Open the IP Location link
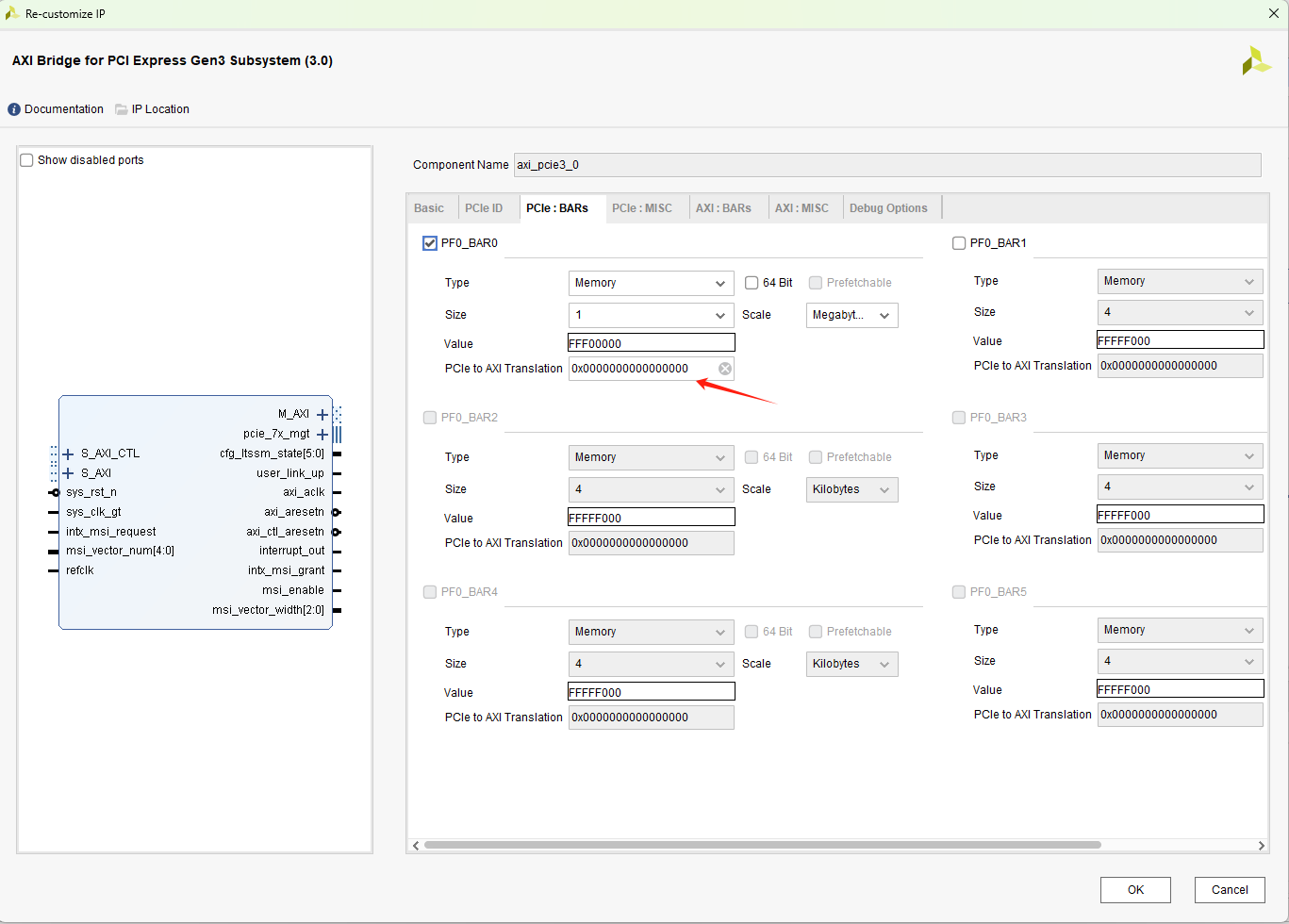The height and width of the screenshot is (924, 1289). [160, 109]
